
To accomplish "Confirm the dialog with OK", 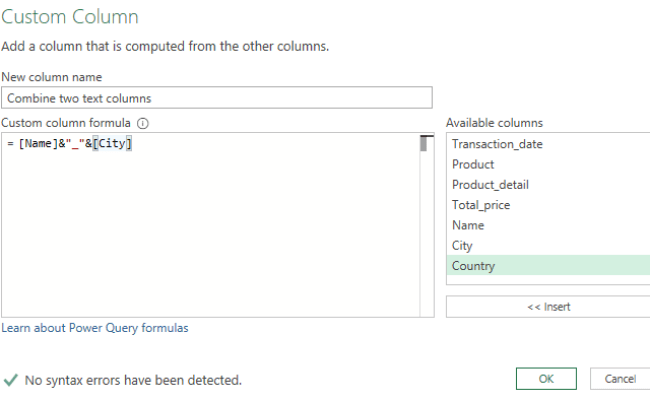I will (x=546, y=379).
